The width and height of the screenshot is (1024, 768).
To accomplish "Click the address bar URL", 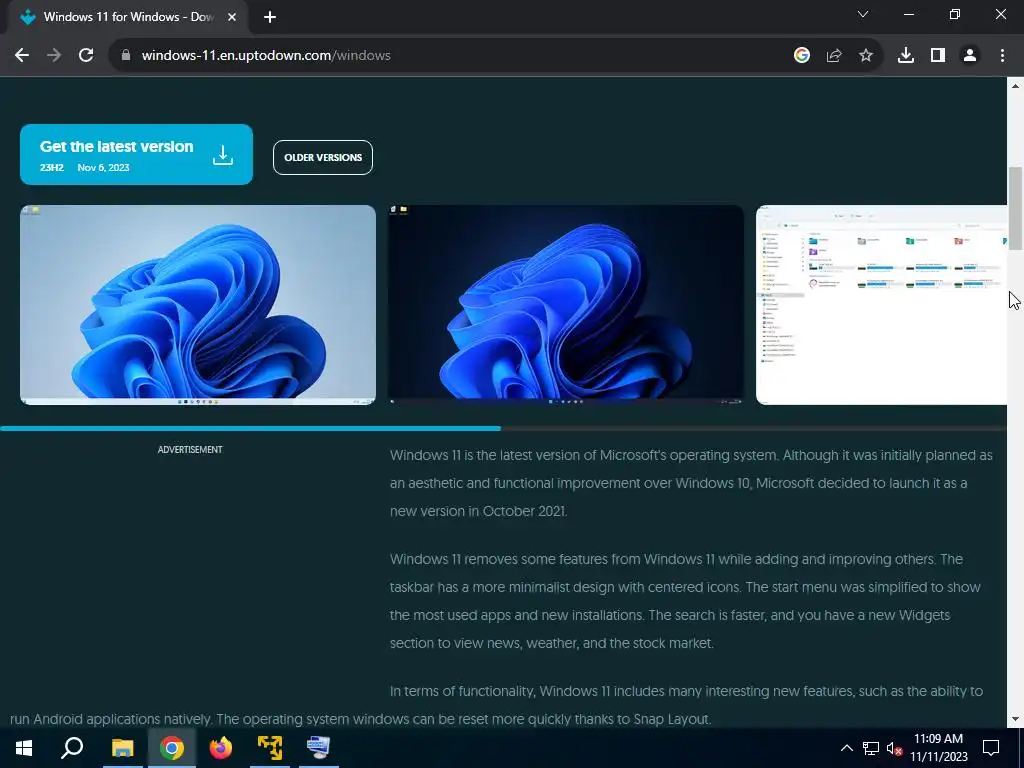I will (x=266, y=56).
